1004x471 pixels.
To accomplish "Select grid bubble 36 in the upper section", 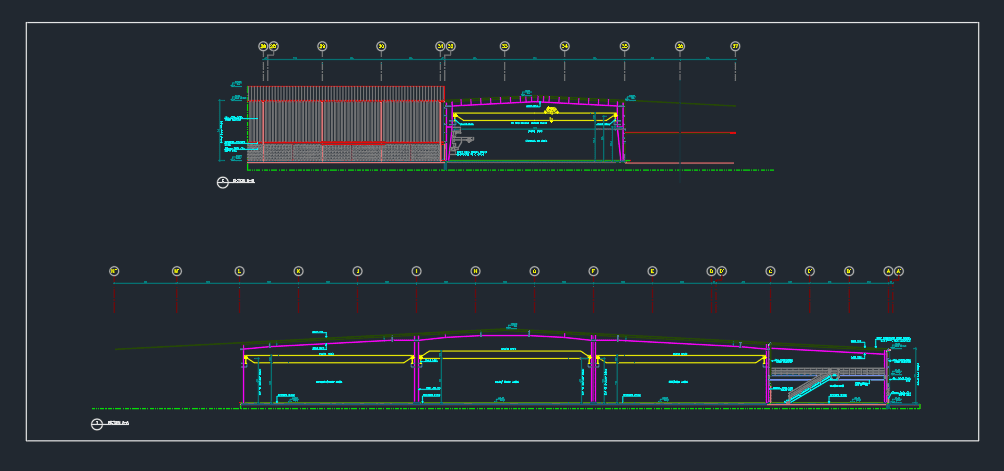I will [680, 46].
